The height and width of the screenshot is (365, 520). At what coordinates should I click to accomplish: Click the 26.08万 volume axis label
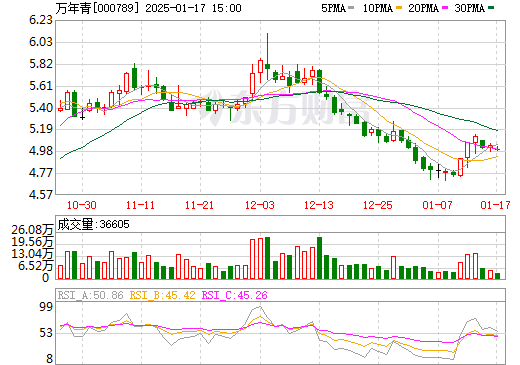click(32, 230)
